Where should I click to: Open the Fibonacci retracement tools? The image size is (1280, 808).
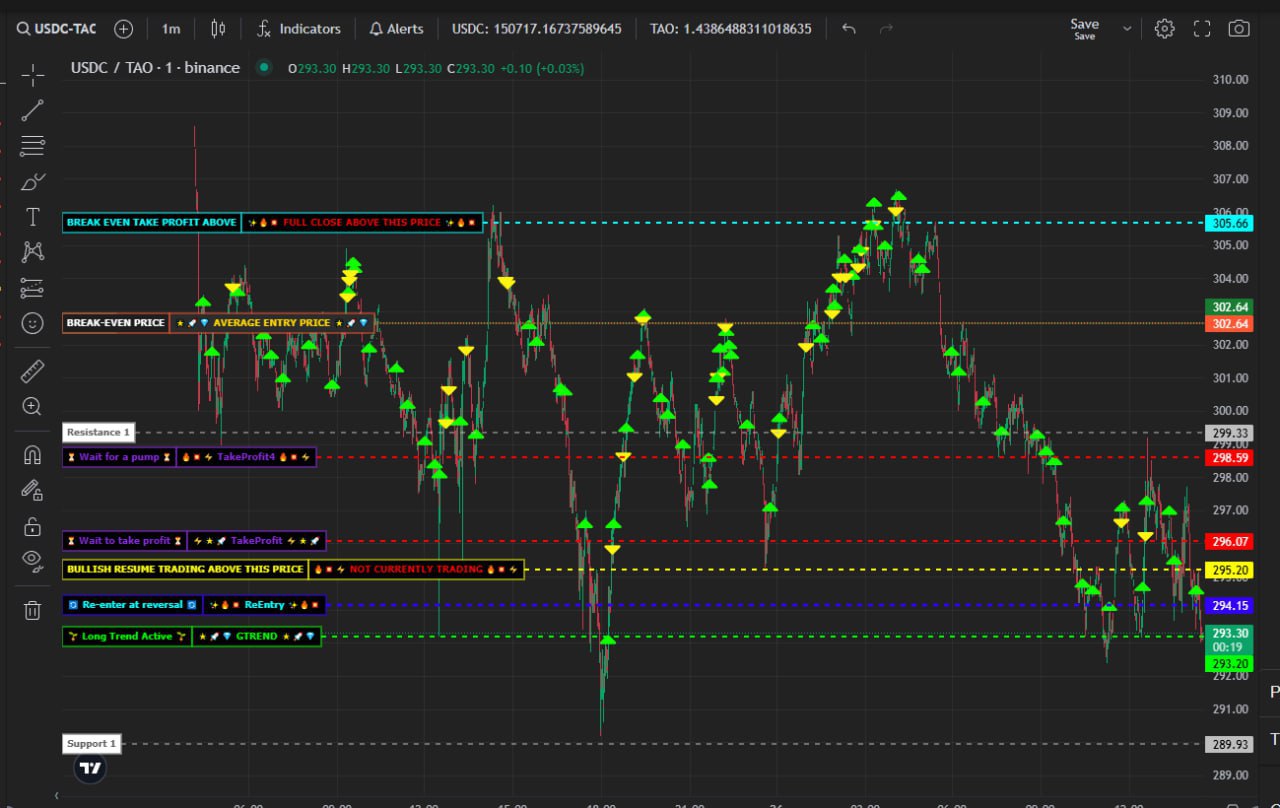pyautogui.click(x=32, y=146)
